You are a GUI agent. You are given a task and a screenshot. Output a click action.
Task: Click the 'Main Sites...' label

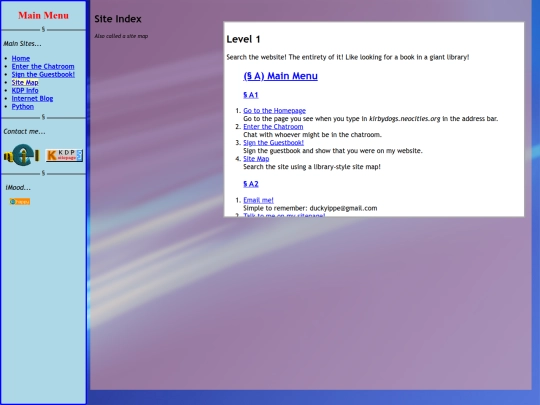click(x=22, y=44)
